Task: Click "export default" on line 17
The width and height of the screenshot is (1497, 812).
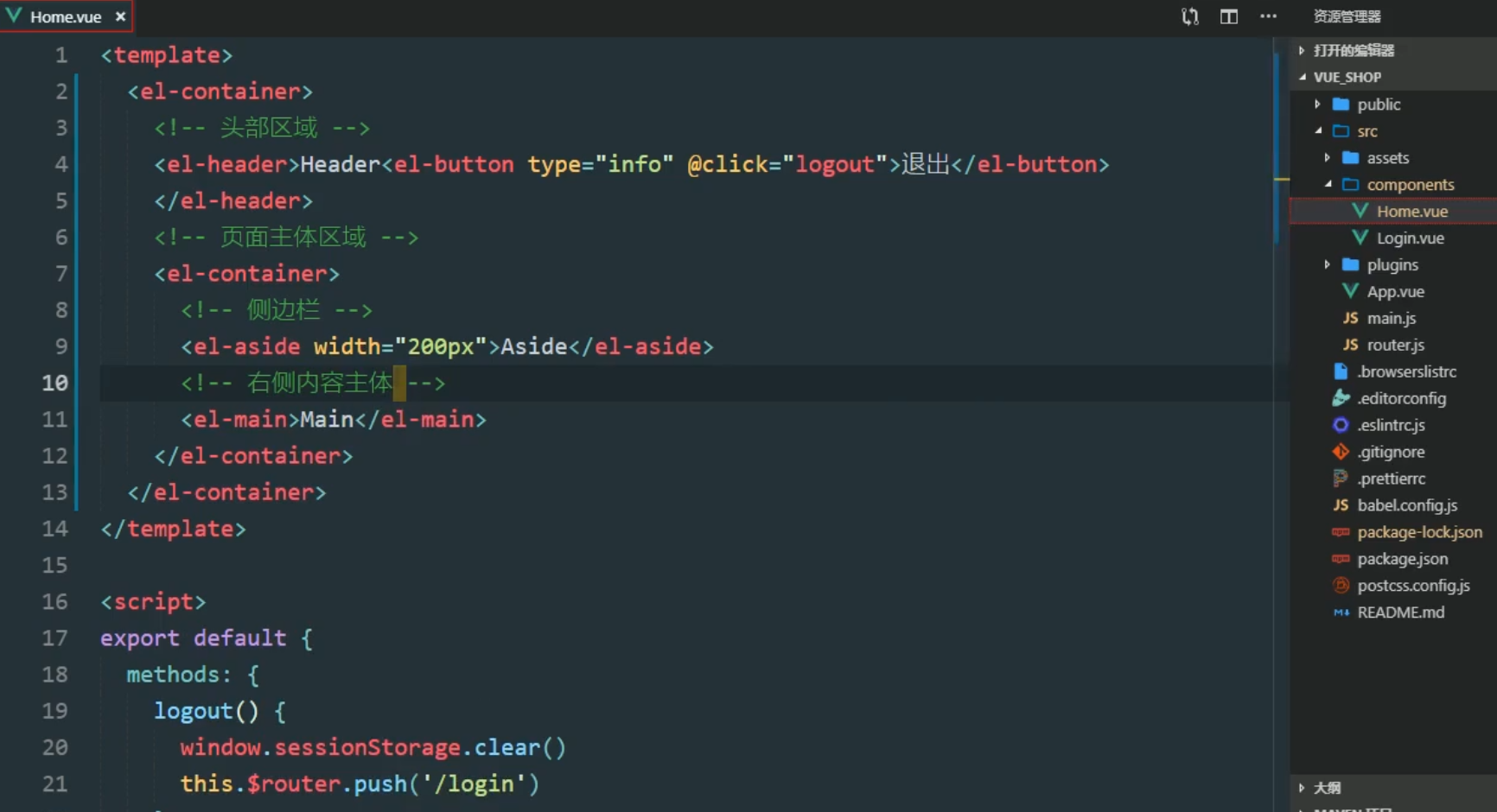Action: point(193,638)
